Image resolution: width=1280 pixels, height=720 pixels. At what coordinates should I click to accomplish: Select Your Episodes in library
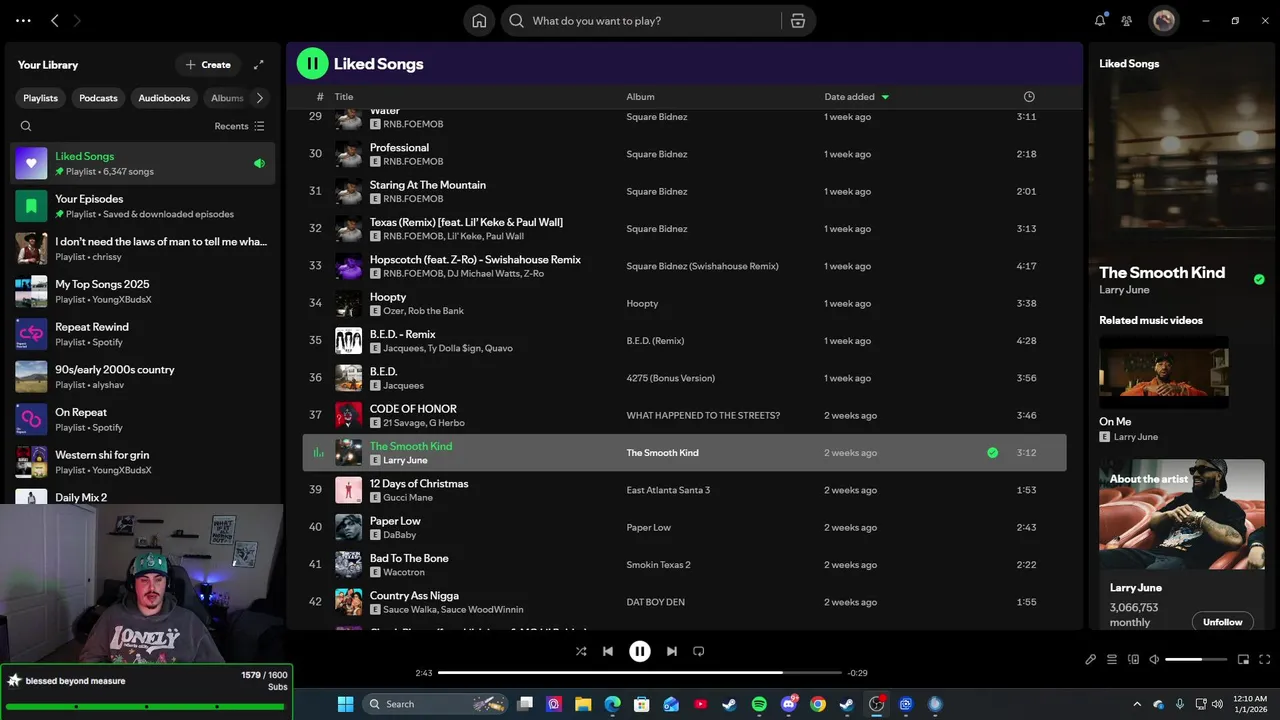coord(143,206)
